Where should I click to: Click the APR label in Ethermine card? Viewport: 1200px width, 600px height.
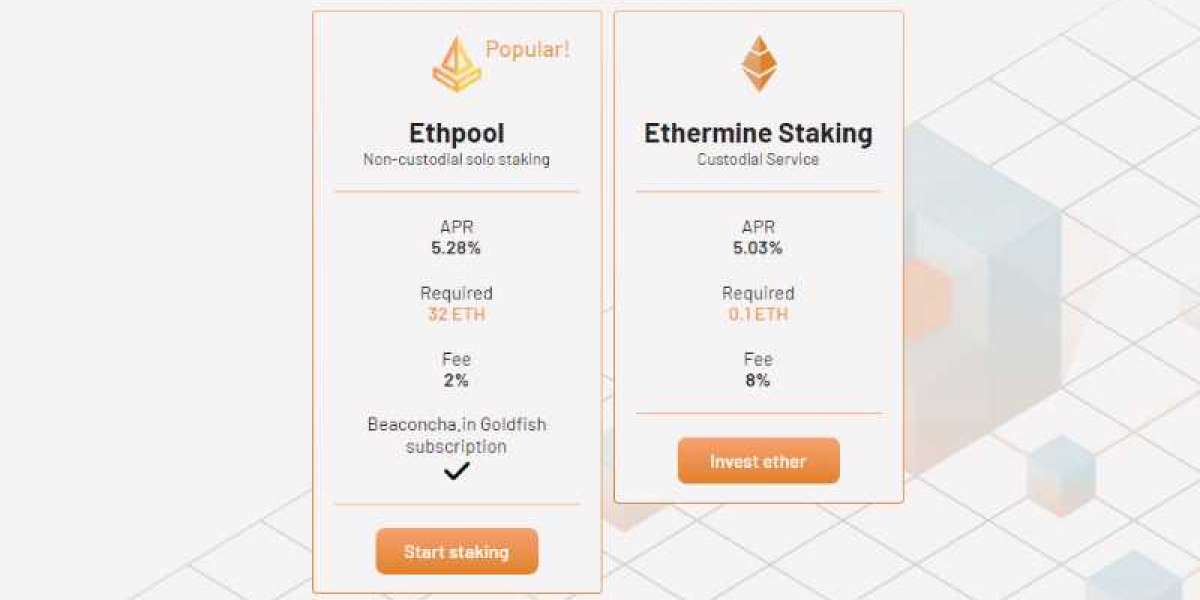[759, 227]
